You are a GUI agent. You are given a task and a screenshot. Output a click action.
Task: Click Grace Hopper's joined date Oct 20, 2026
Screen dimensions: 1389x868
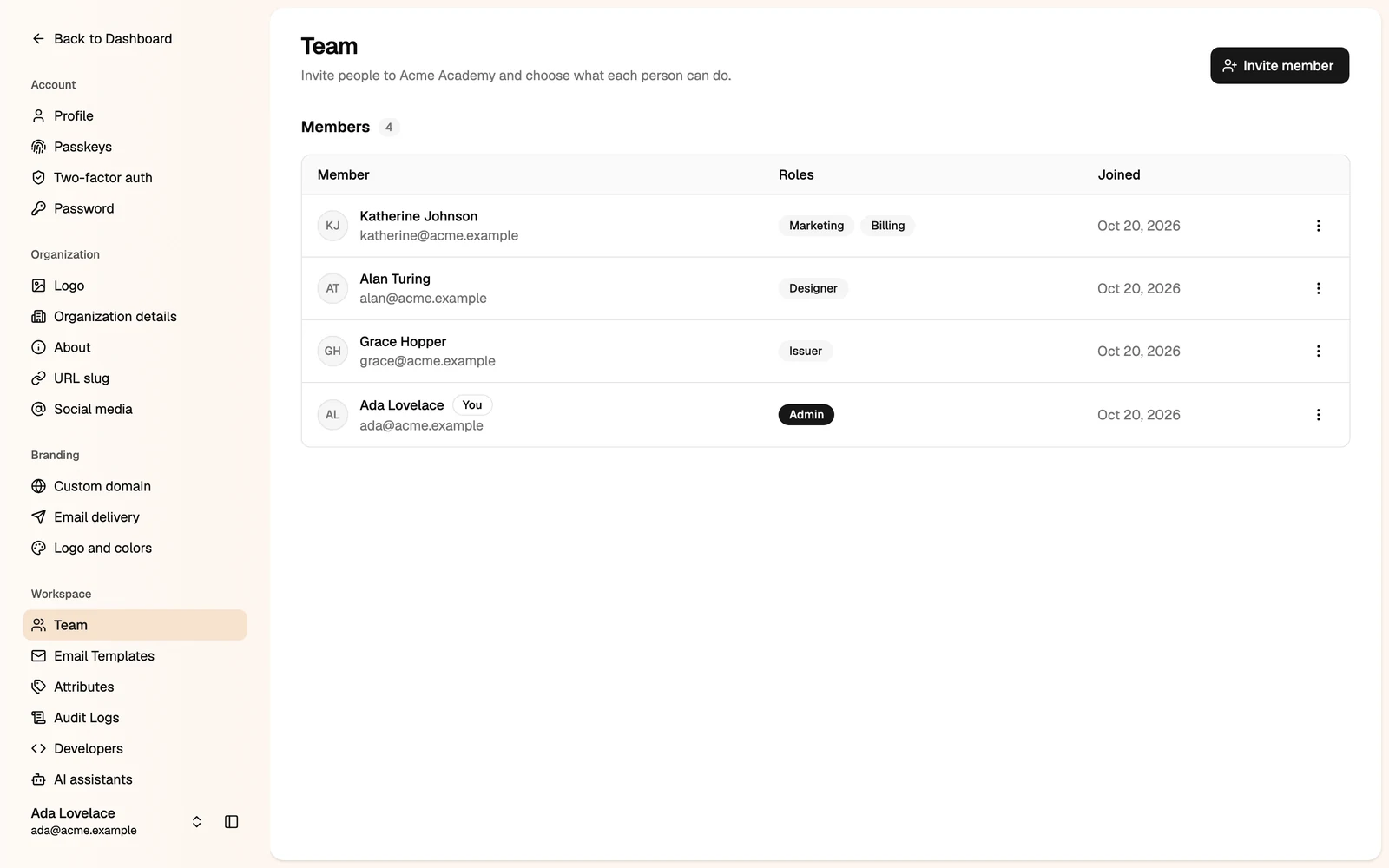coord(1139,351)
